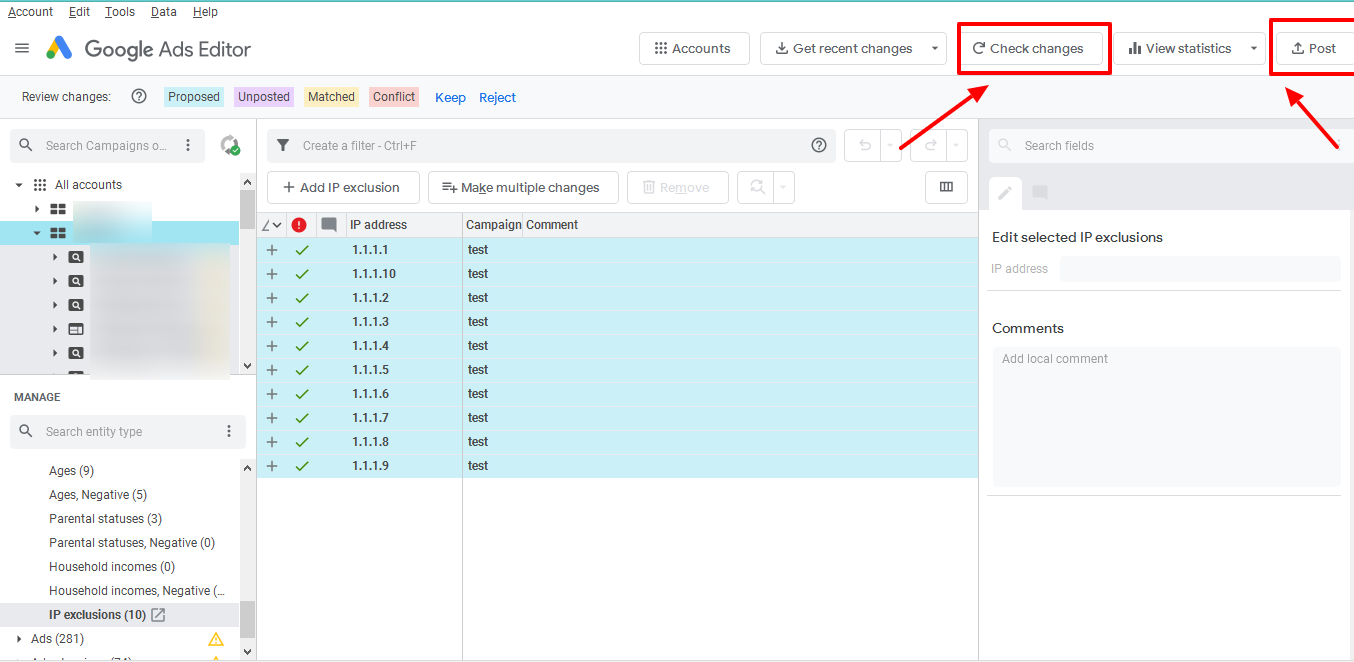Screen dimensions: 1354x662
Task: Select IP exclusions (10) entity type
Action: pos(97,615)
